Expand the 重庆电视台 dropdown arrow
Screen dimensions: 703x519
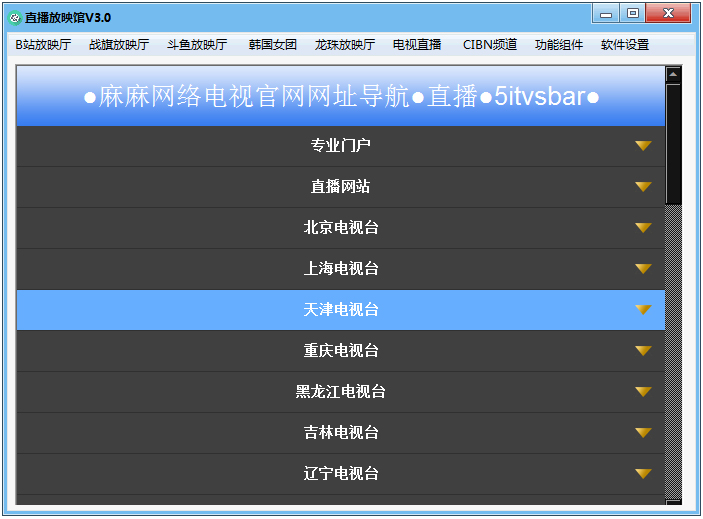643,351
